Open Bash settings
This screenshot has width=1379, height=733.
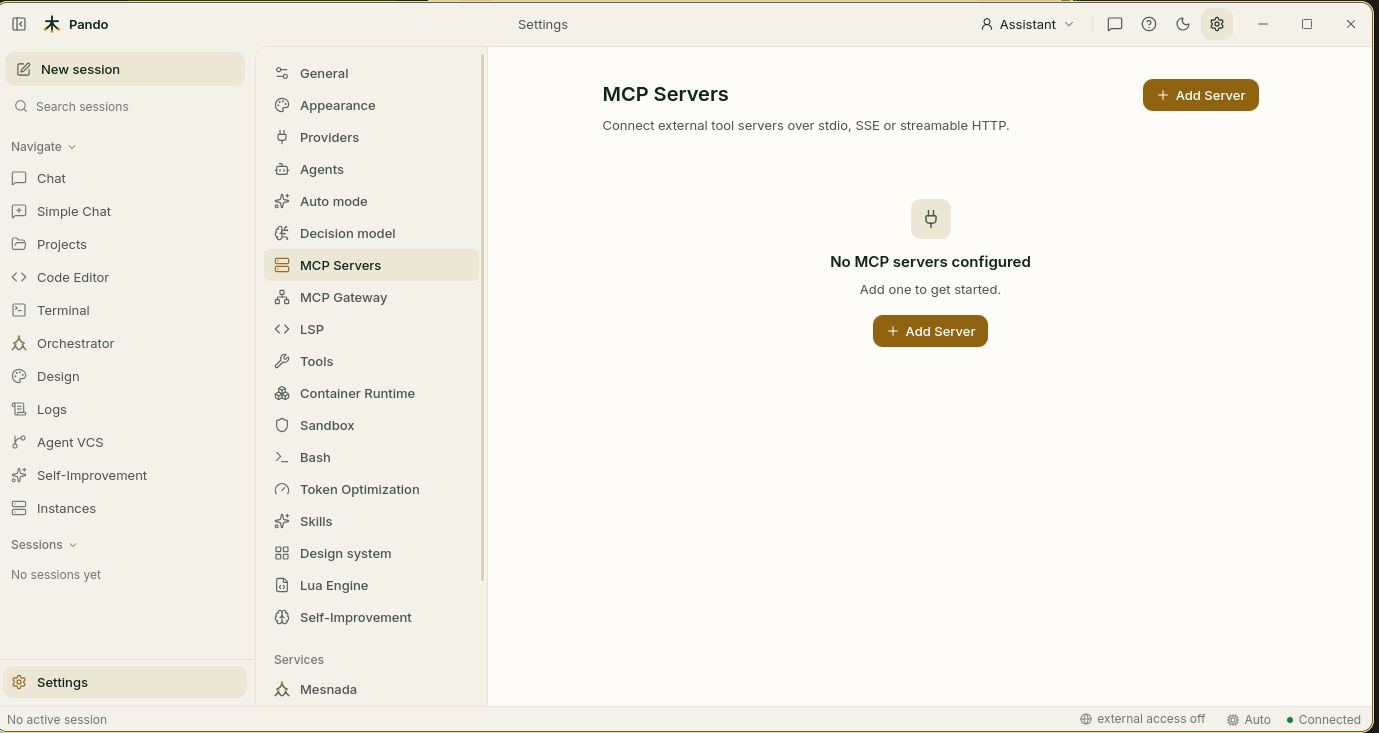click(371, 457)
